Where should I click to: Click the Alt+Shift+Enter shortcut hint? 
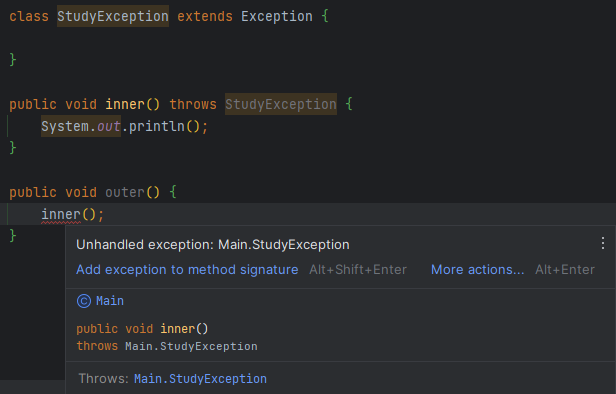(x=358, y=269)
